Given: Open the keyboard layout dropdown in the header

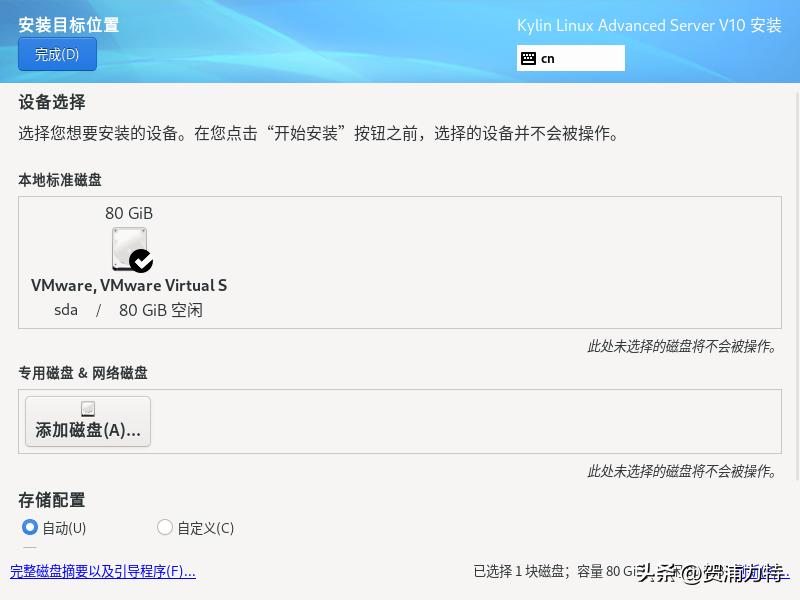Looking at the screenshot, I should click(571, 58).
